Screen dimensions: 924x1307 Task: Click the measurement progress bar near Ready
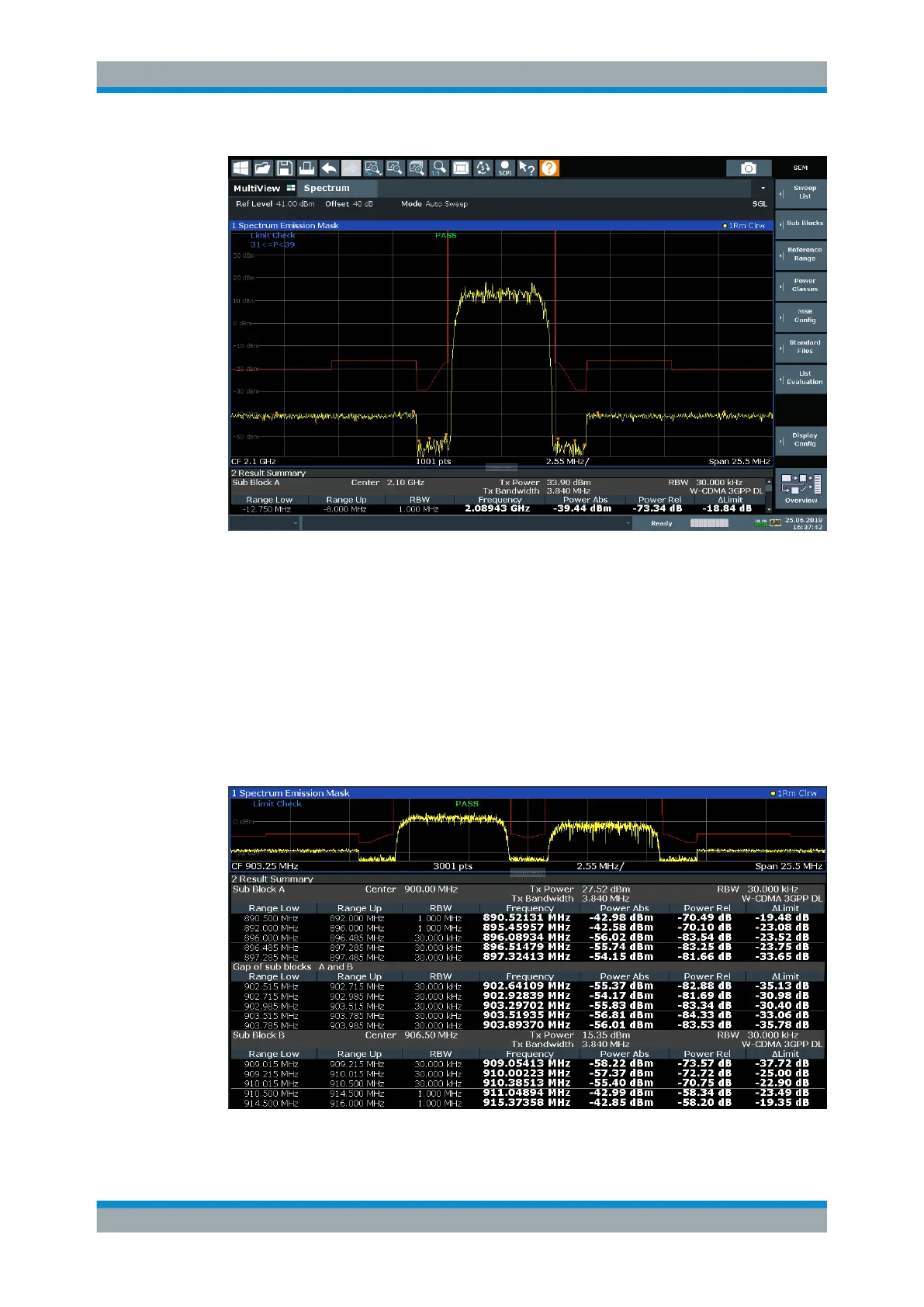[x=709, y=524]
